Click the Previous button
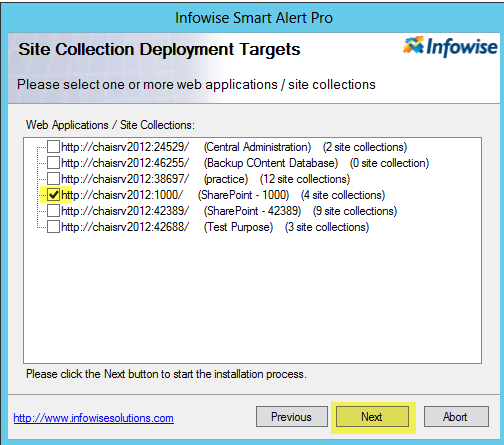Viewport: 504px width, 445px height. (292, 416)
